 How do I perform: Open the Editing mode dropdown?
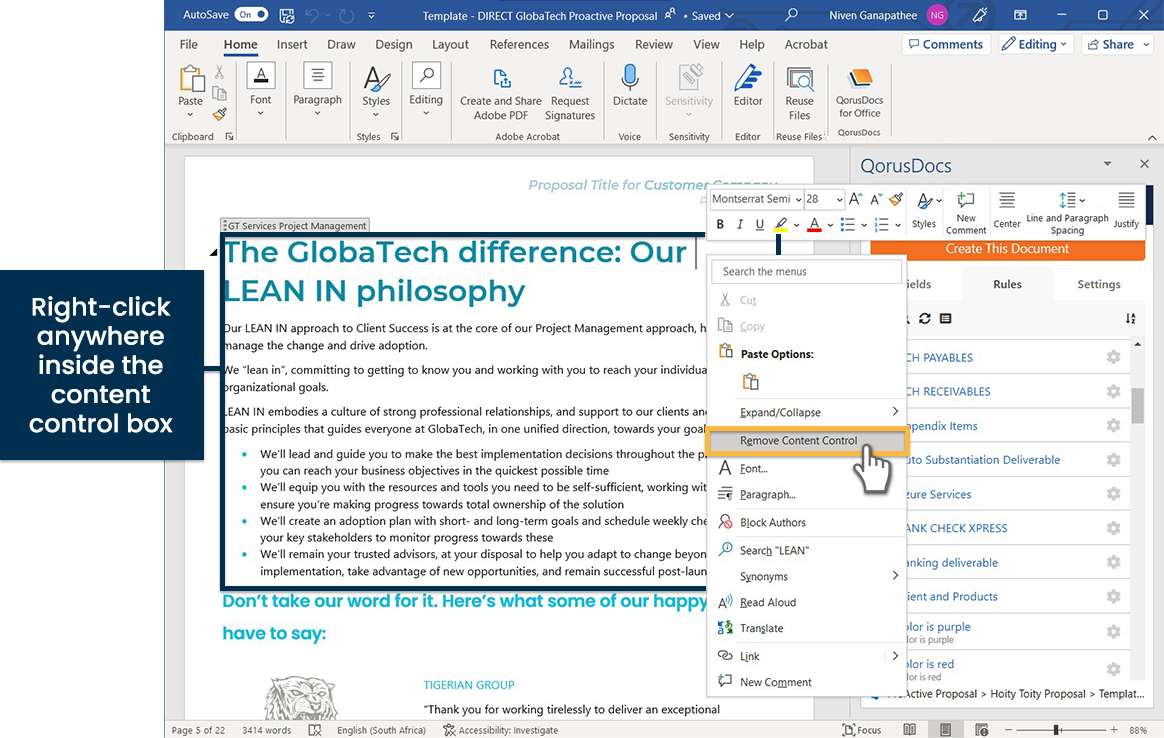[1035, 45]
